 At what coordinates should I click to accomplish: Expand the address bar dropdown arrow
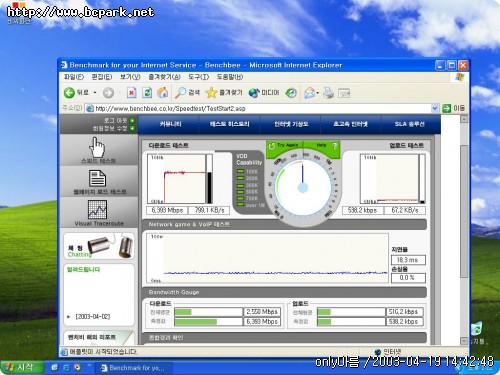tap(434, 108)
